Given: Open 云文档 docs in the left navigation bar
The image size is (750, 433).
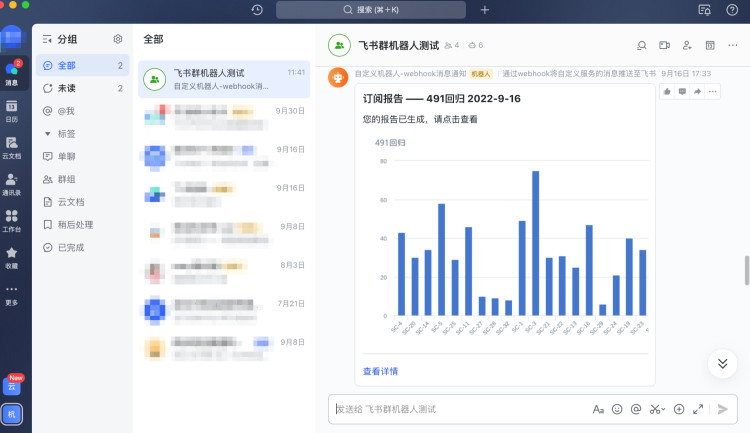Looking at the screenshot, I should point(12,146).
